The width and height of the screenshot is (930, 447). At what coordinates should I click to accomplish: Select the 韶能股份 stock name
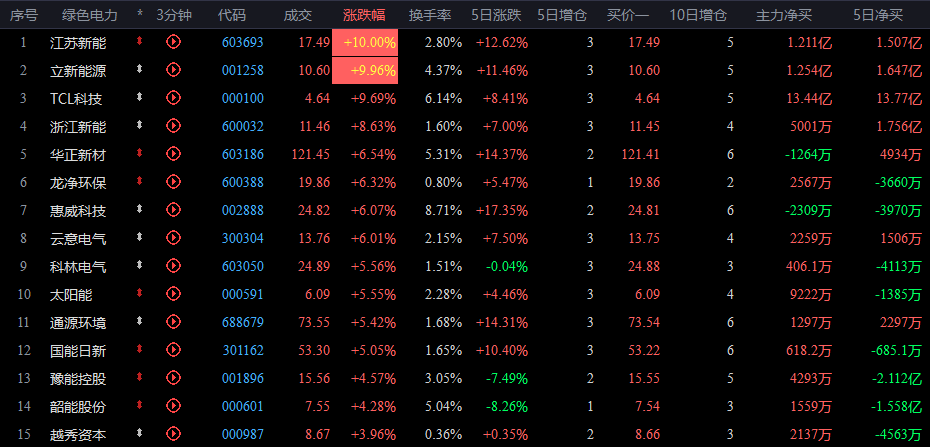78,407
